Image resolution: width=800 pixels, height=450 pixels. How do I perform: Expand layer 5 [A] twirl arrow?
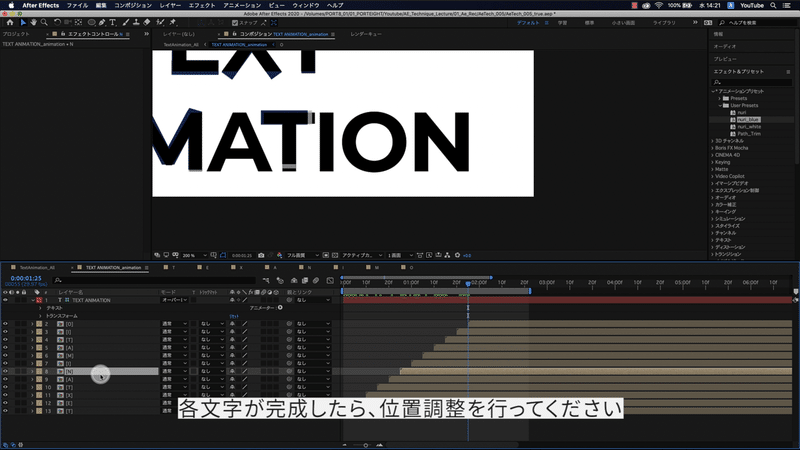click(x=33, y=348)
